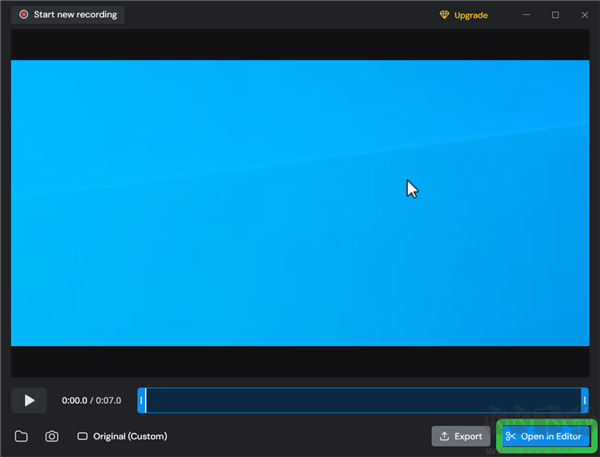This screenshot has height=457, width=600.
Task: Click the gold Upgrade link
Action: tap(465, 15)
